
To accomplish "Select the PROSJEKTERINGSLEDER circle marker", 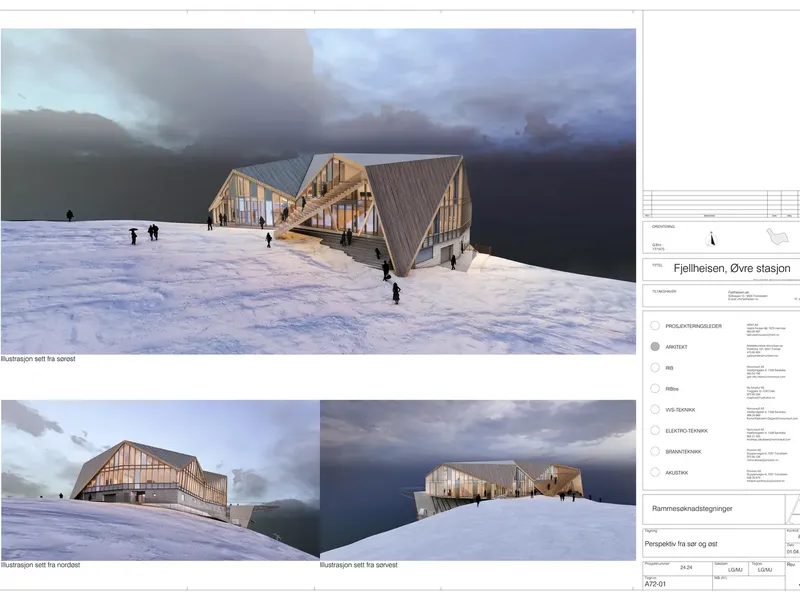I will pos(655,326).
